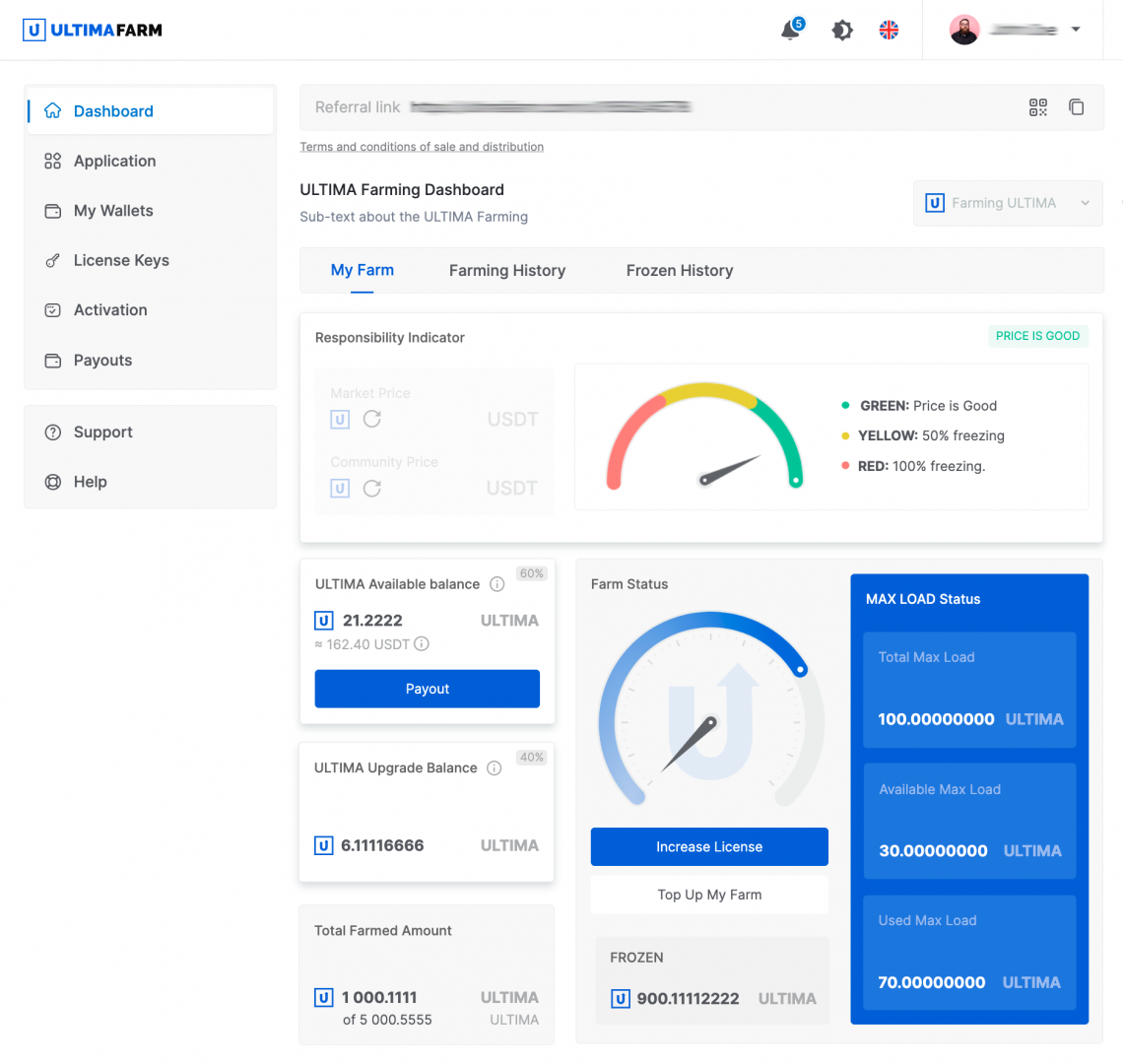The image size is (1123, 1064).
Task: Click the Top Up My Farm button
Action: click(x=709, y=895)
